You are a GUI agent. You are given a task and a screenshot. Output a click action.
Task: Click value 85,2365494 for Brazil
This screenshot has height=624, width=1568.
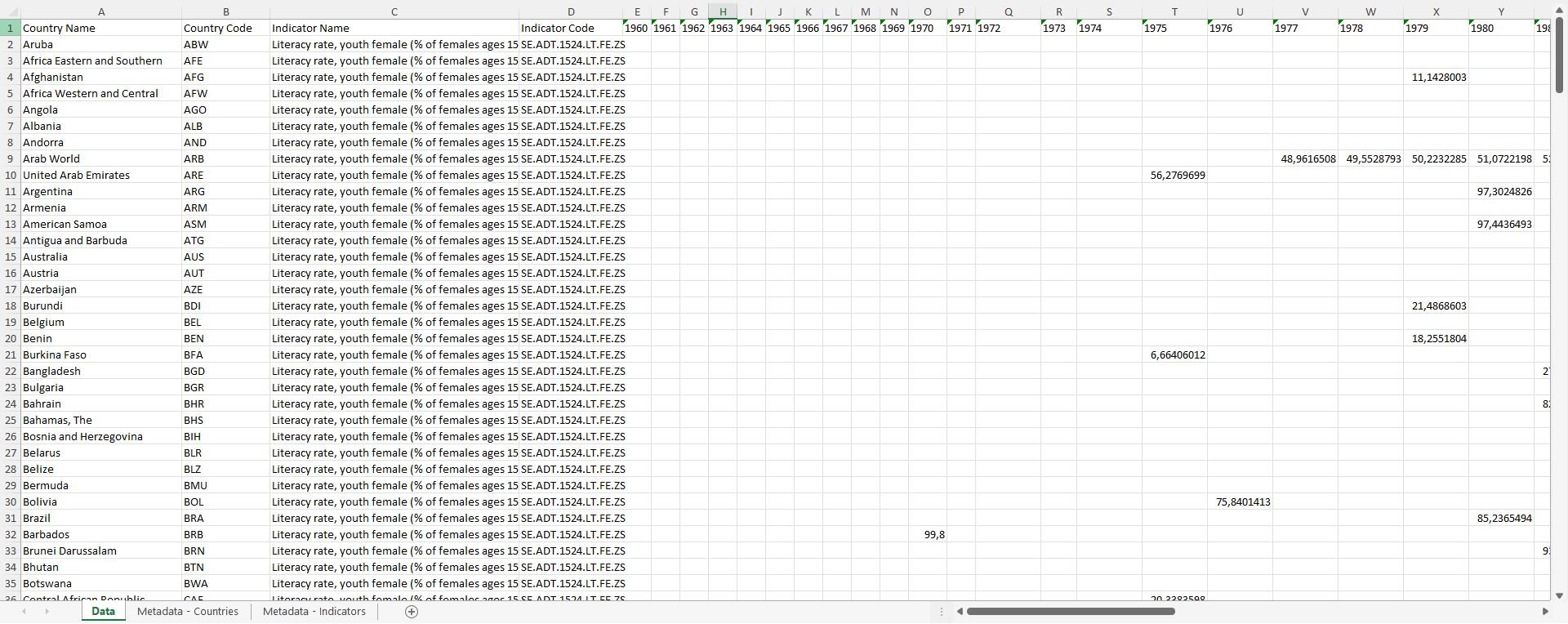(1501, 518)
